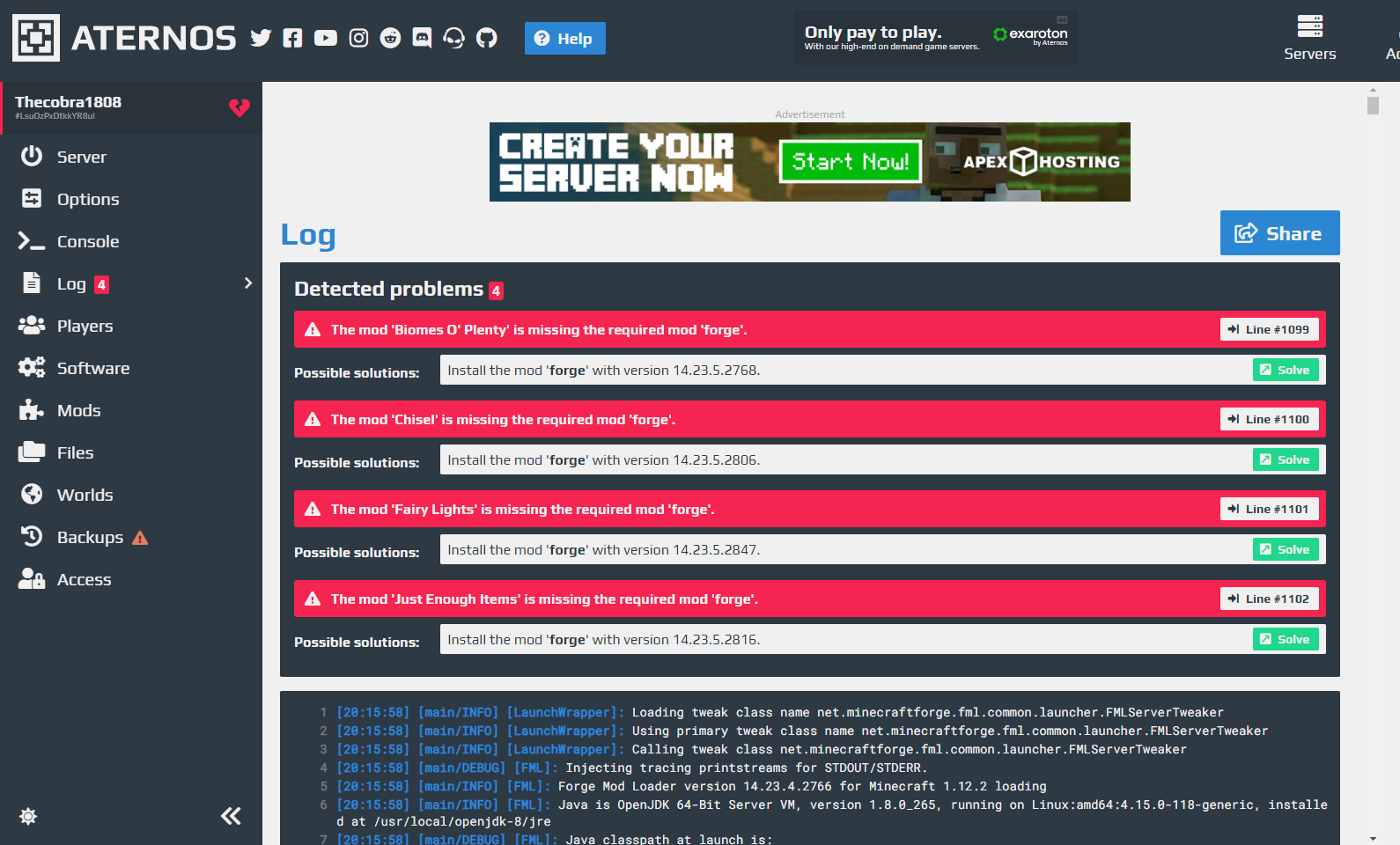Toggle the theme with sun icon
The width and height of the screenshot is (1400, 845).
28,816
